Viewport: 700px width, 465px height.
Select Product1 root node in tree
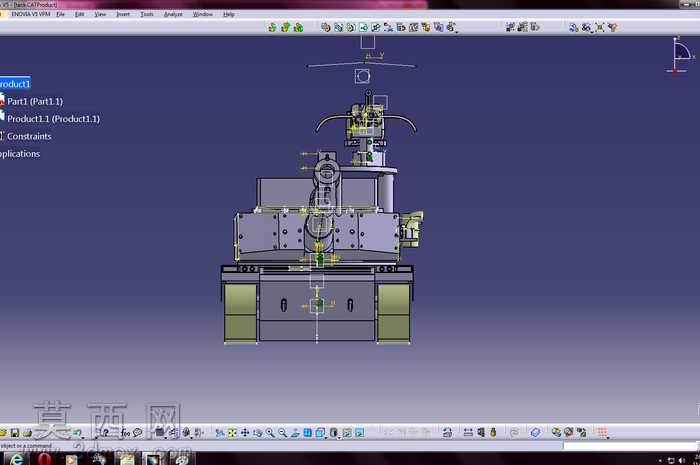tap(15, 84)
